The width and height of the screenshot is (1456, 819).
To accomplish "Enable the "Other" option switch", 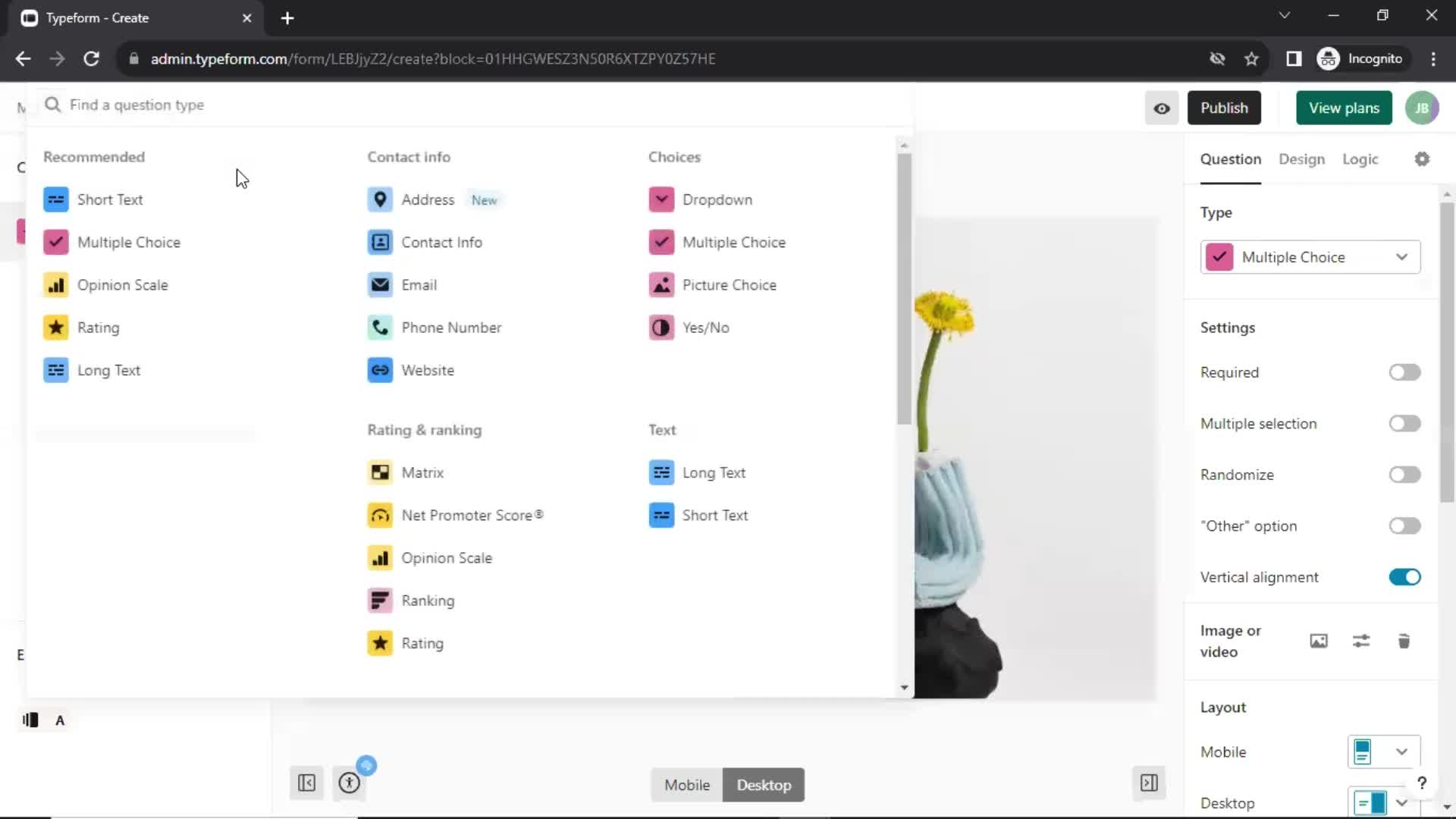I will pos(1404,526).
